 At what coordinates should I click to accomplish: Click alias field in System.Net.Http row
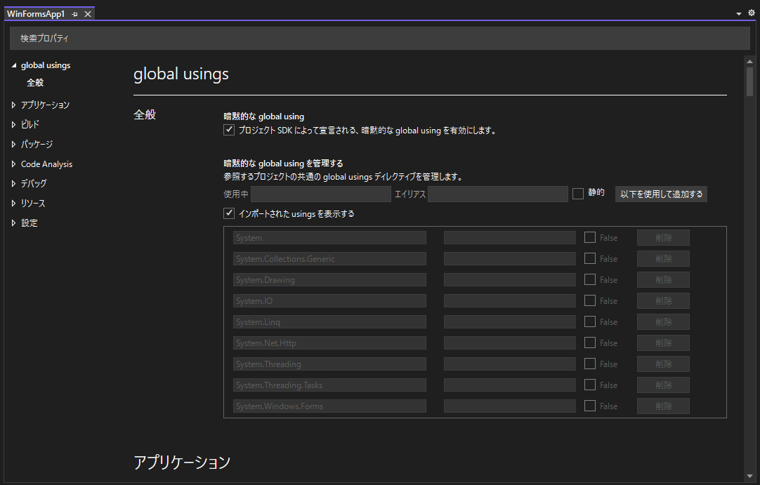tap(510, 343)
